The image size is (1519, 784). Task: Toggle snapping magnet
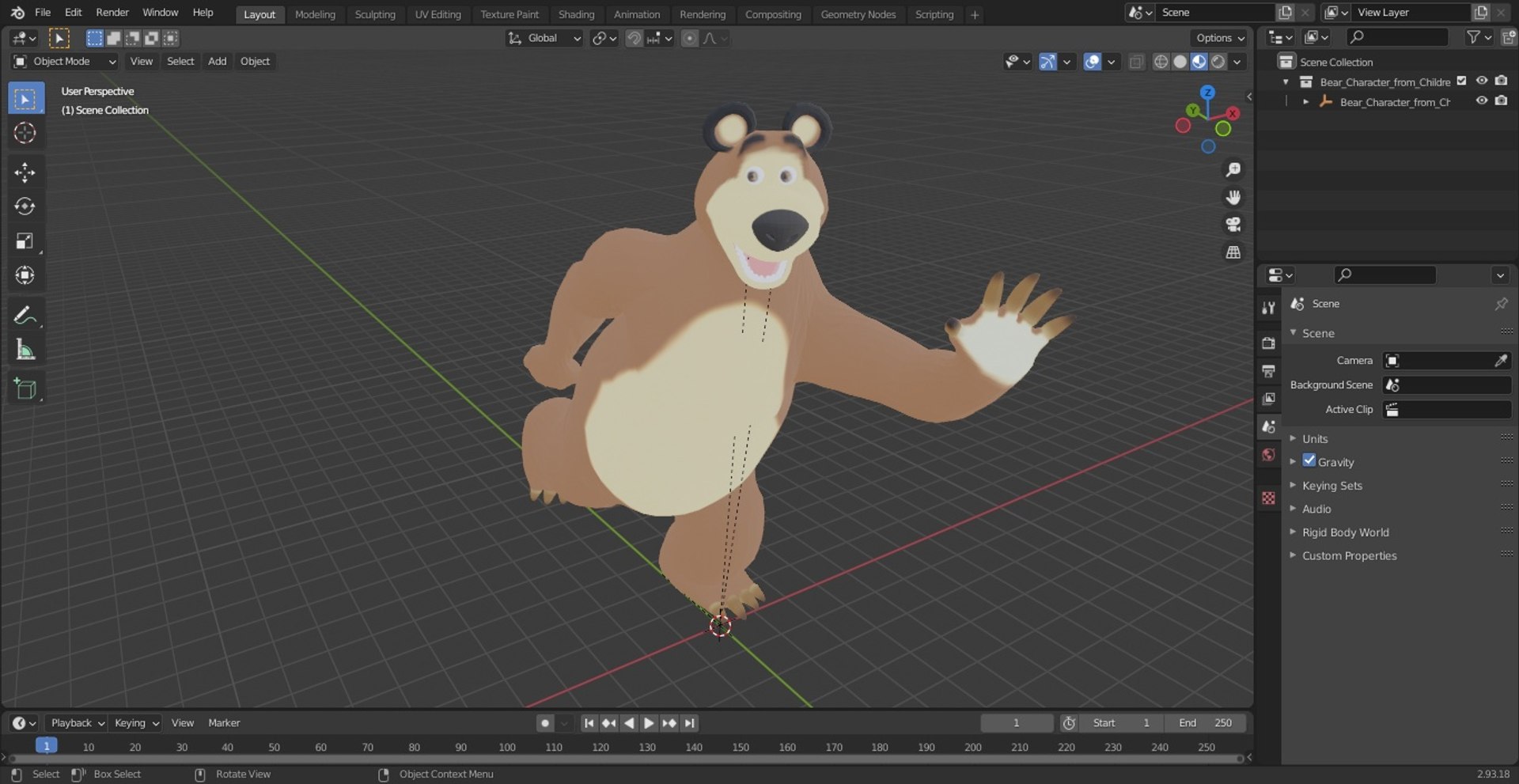[x=634, y=38]
